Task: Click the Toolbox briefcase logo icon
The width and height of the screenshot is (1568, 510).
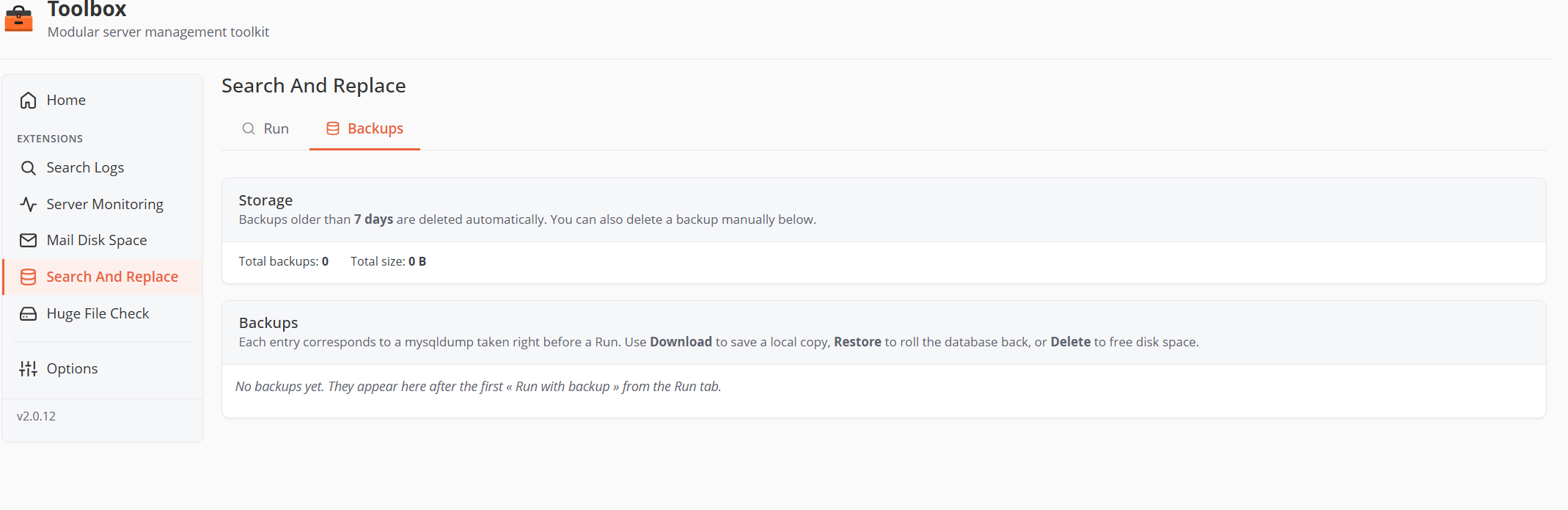Action: coord(18,18)
